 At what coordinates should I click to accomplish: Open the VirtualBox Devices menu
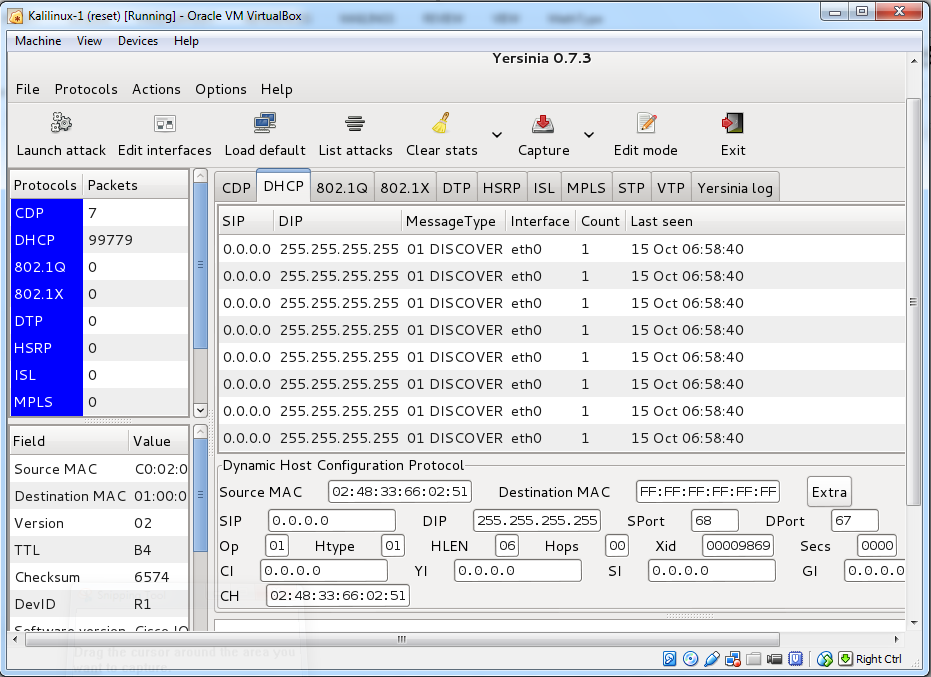coord(138,41)
